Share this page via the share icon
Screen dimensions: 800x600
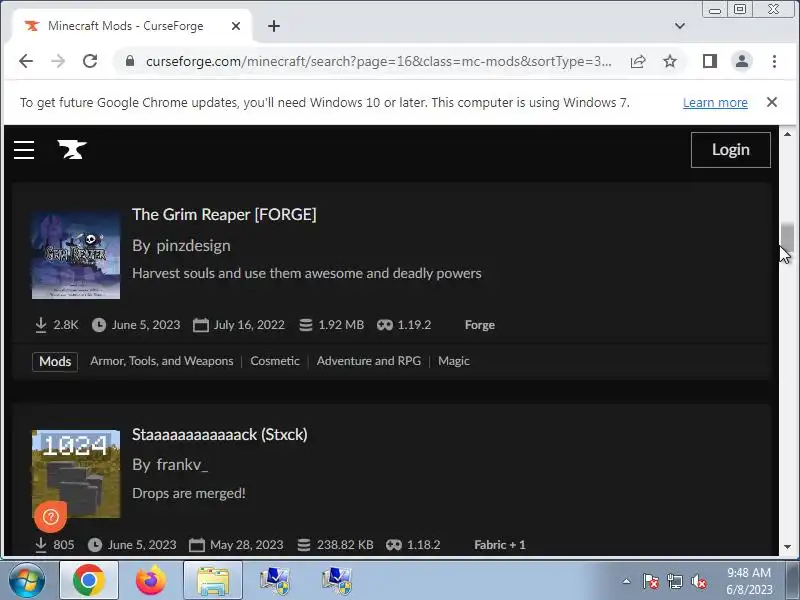[x=638, y=61]
